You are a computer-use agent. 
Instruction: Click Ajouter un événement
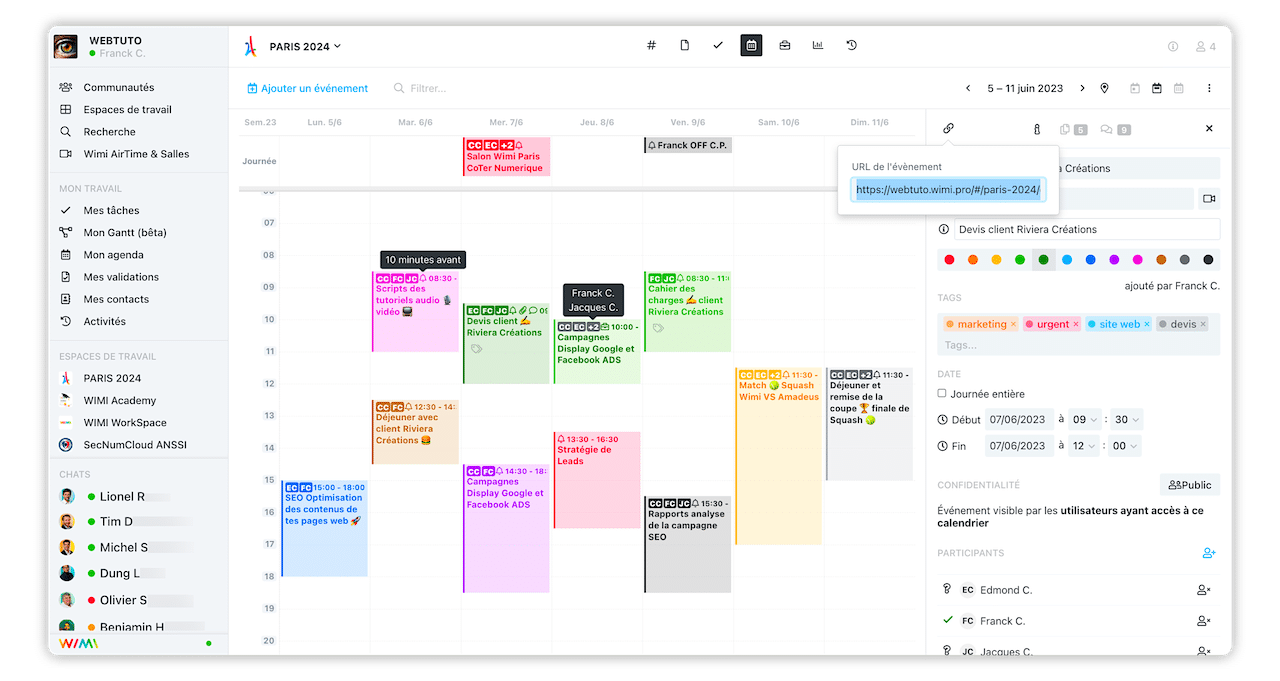[308, 88]
